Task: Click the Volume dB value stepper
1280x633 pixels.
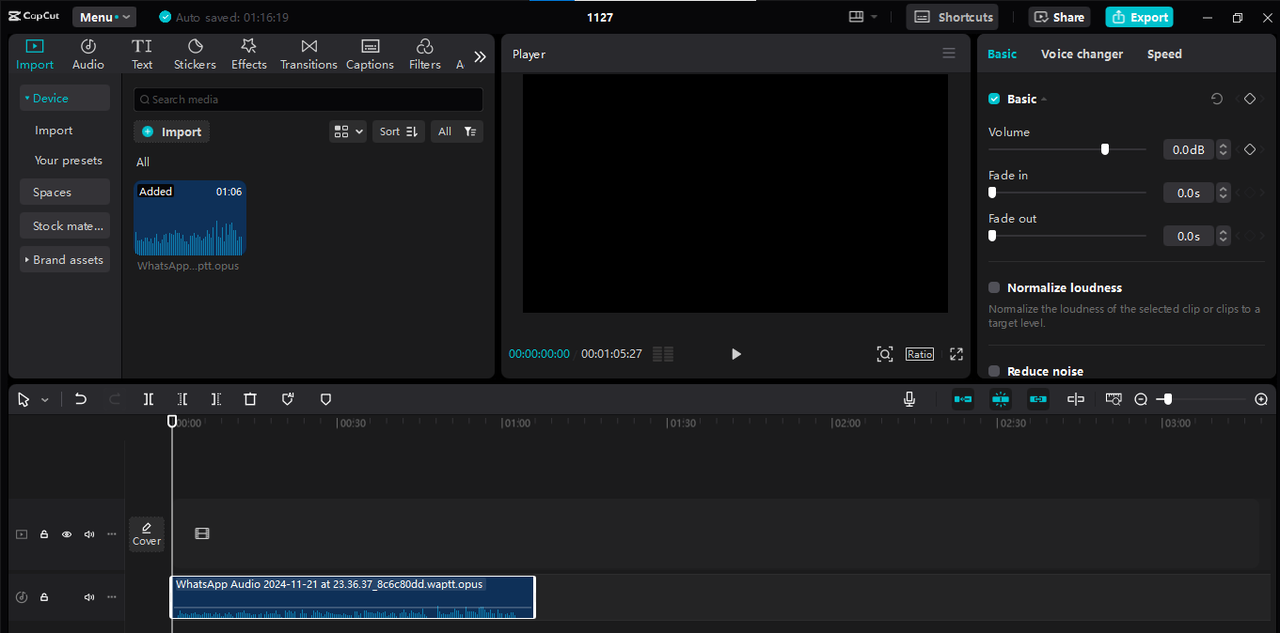Action: click(x=1223, y=150)
